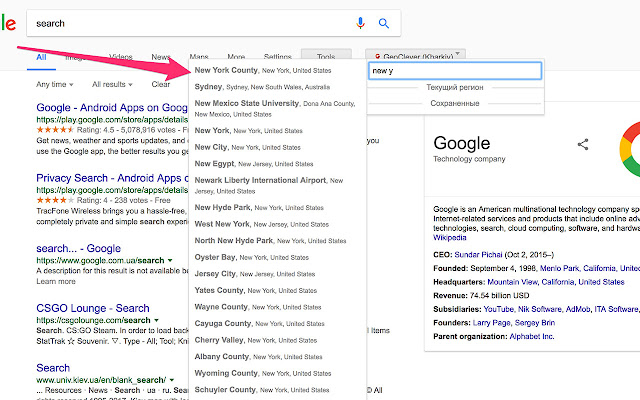This screenshot has width=640, height=400.
Task: Select New Hyde Park suggestion
Action: click(x=278, y=207)
